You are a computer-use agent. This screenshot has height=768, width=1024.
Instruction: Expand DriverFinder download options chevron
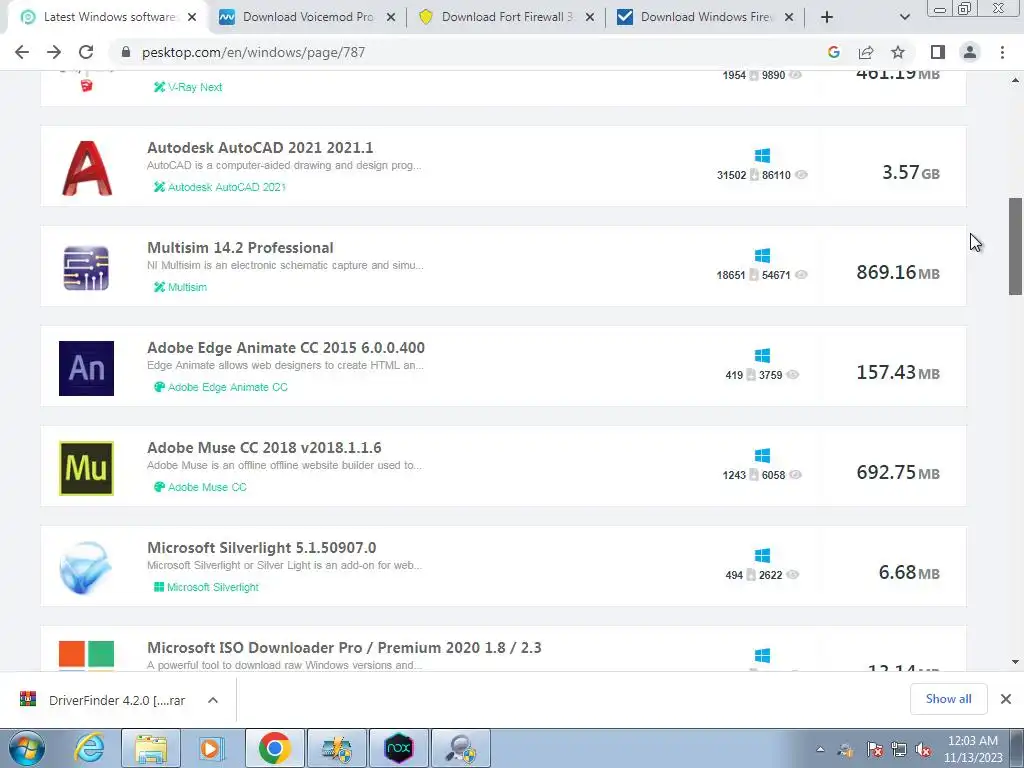point(213,700)
